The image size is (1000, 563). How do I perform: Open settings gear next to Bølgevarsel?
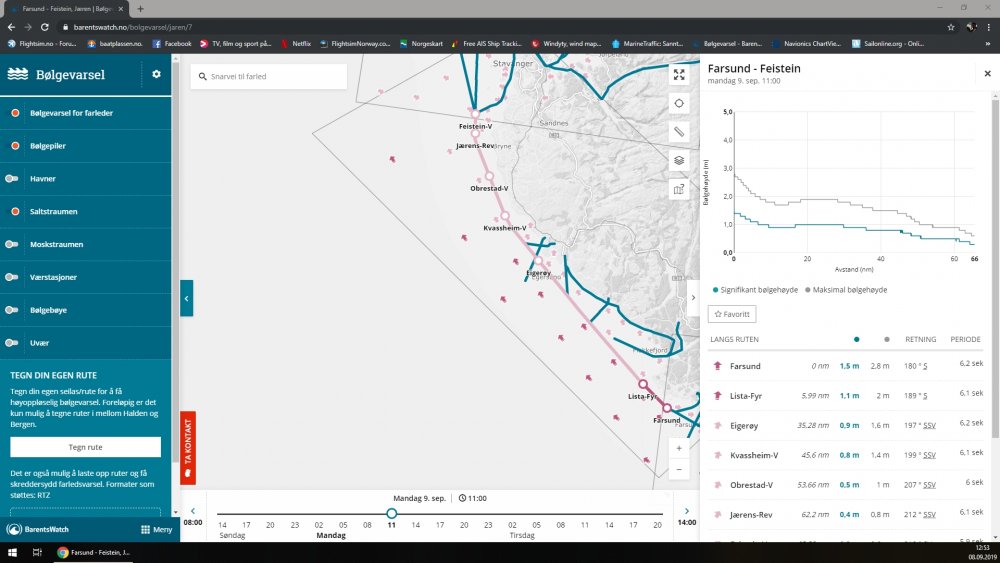pos(156,74)
